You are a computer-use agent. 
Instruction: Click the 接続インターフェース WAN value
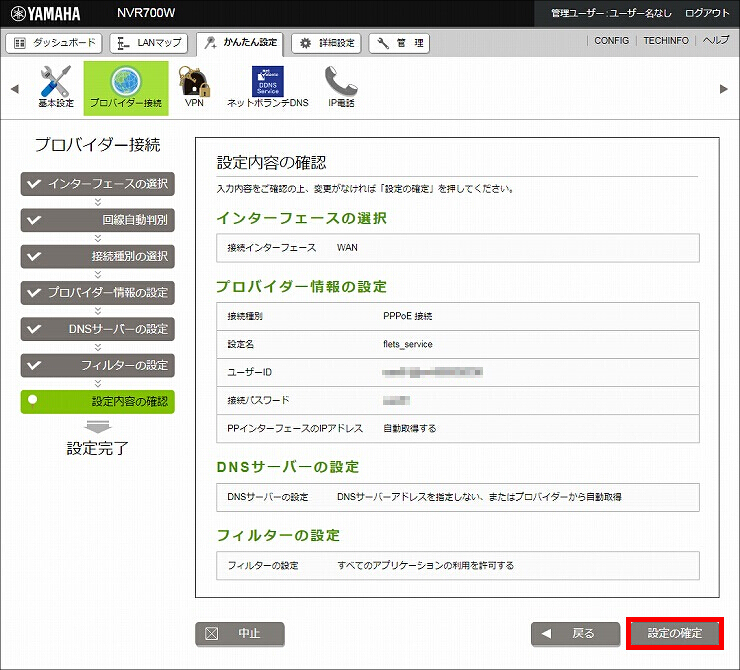click(x=347, y=248)
